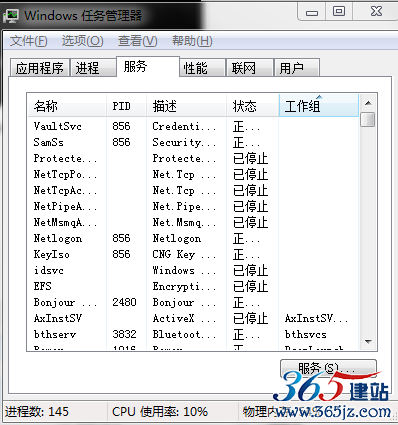
Task: Select the AxInstSV service name
Action: click(58, 318)
